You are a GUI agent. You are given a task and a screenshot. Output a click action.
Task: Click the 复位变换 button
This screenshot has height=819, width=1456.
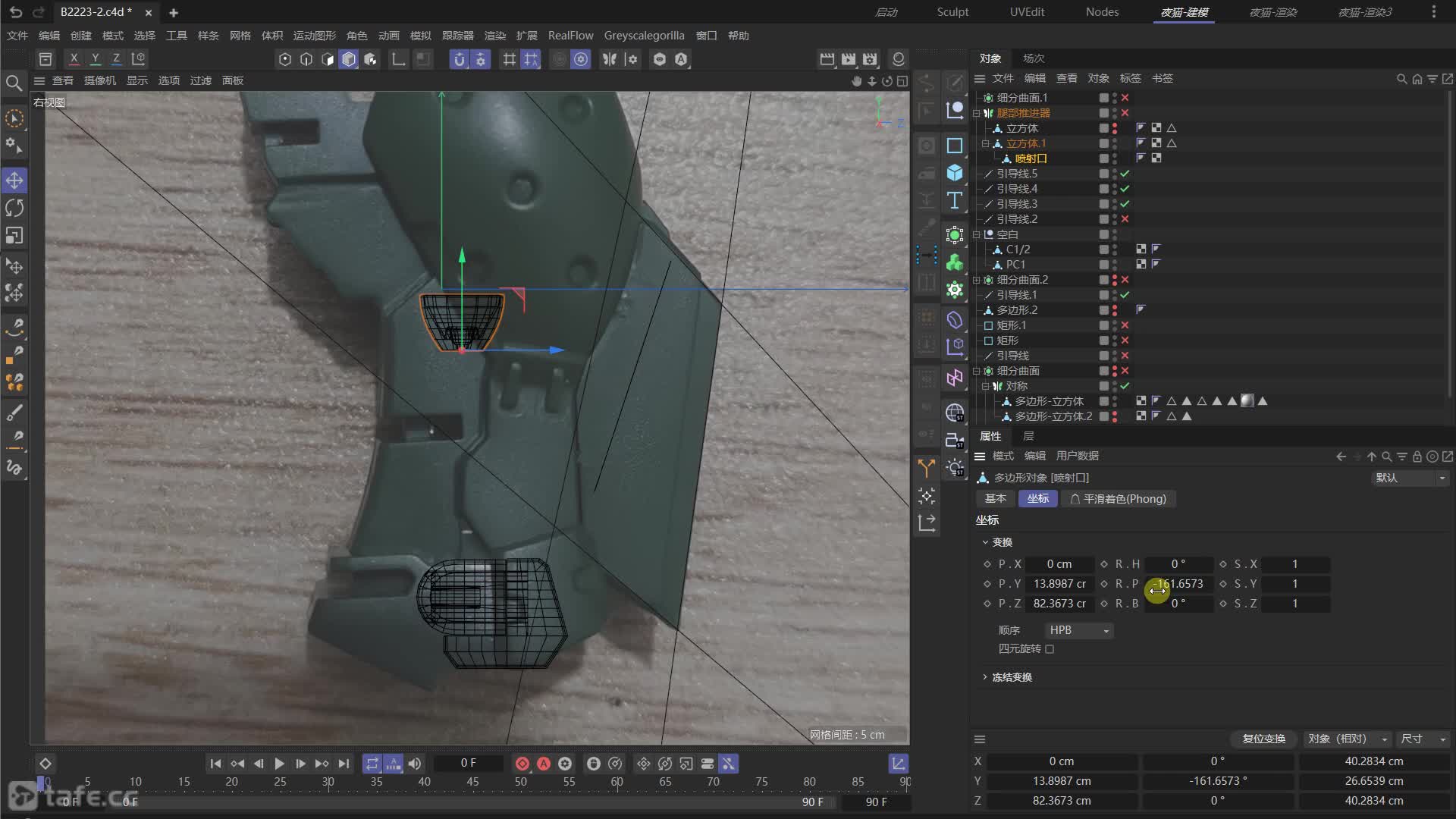(x=1263, y=739)
